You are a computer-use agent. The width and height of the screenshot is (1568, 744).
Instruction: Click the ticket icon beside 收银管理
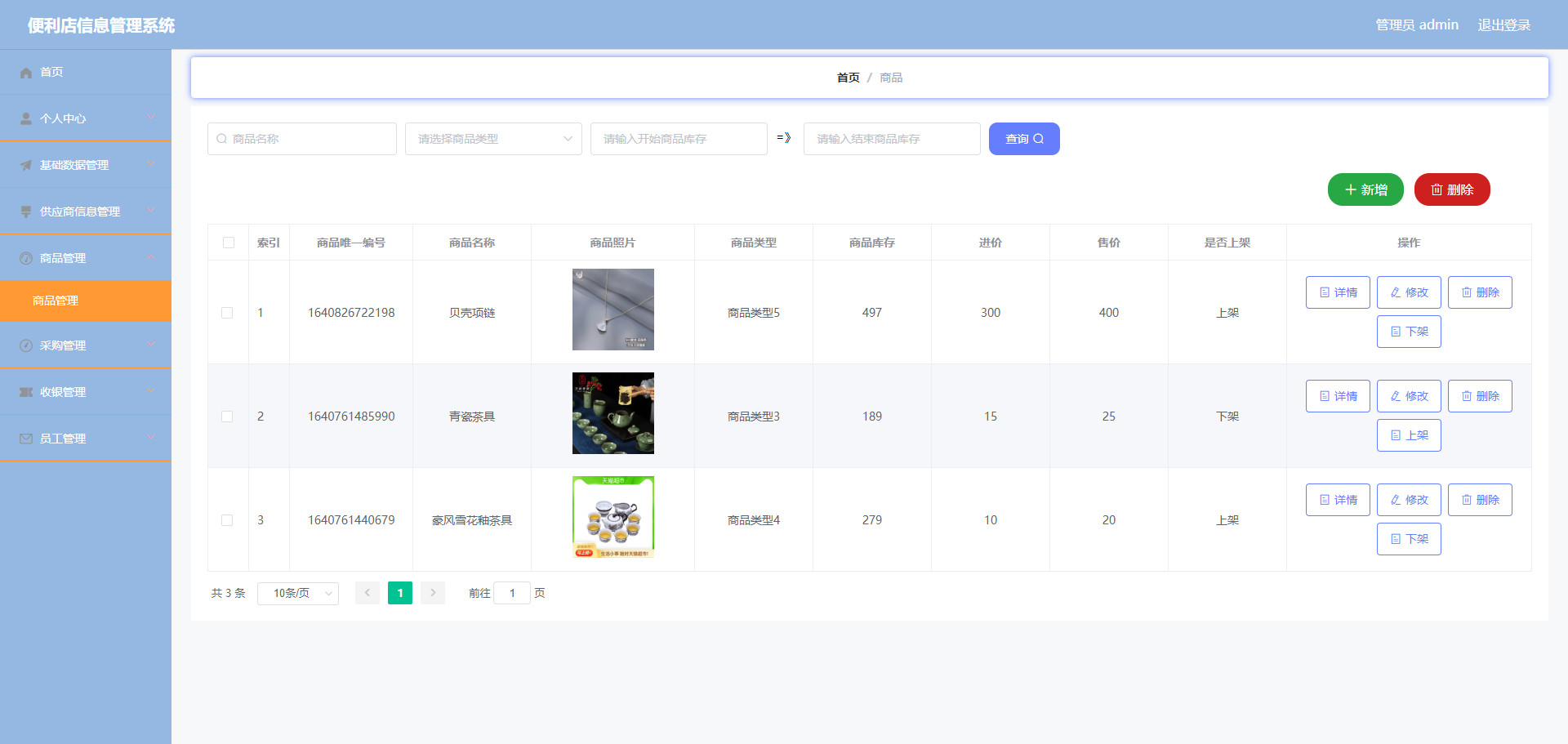tap(26, 393)
